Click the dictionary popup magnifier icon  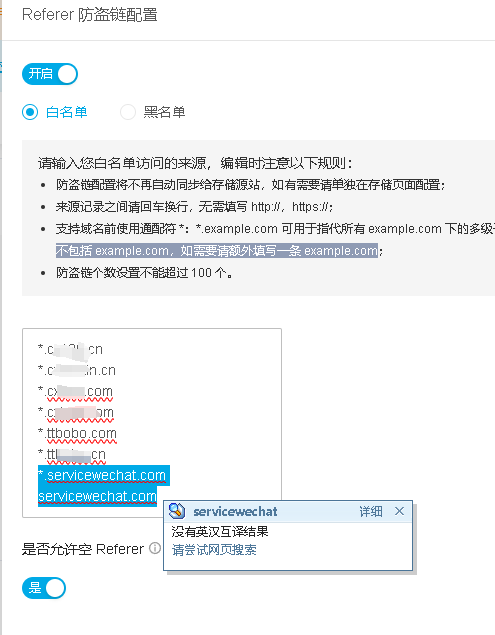pos(177,511)
